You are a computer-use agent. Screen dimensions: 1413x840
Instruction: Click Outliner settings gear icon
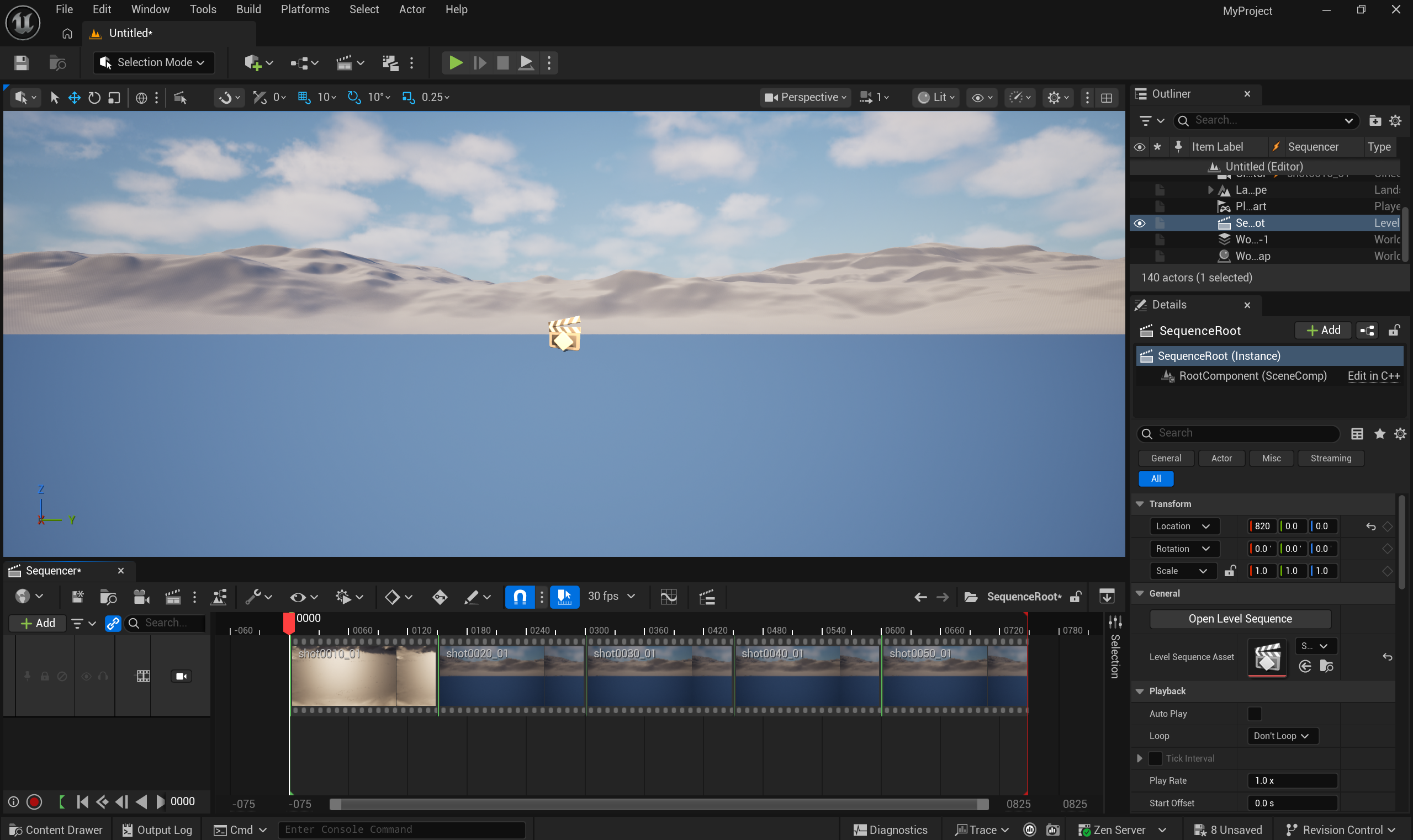(1395, 120)
